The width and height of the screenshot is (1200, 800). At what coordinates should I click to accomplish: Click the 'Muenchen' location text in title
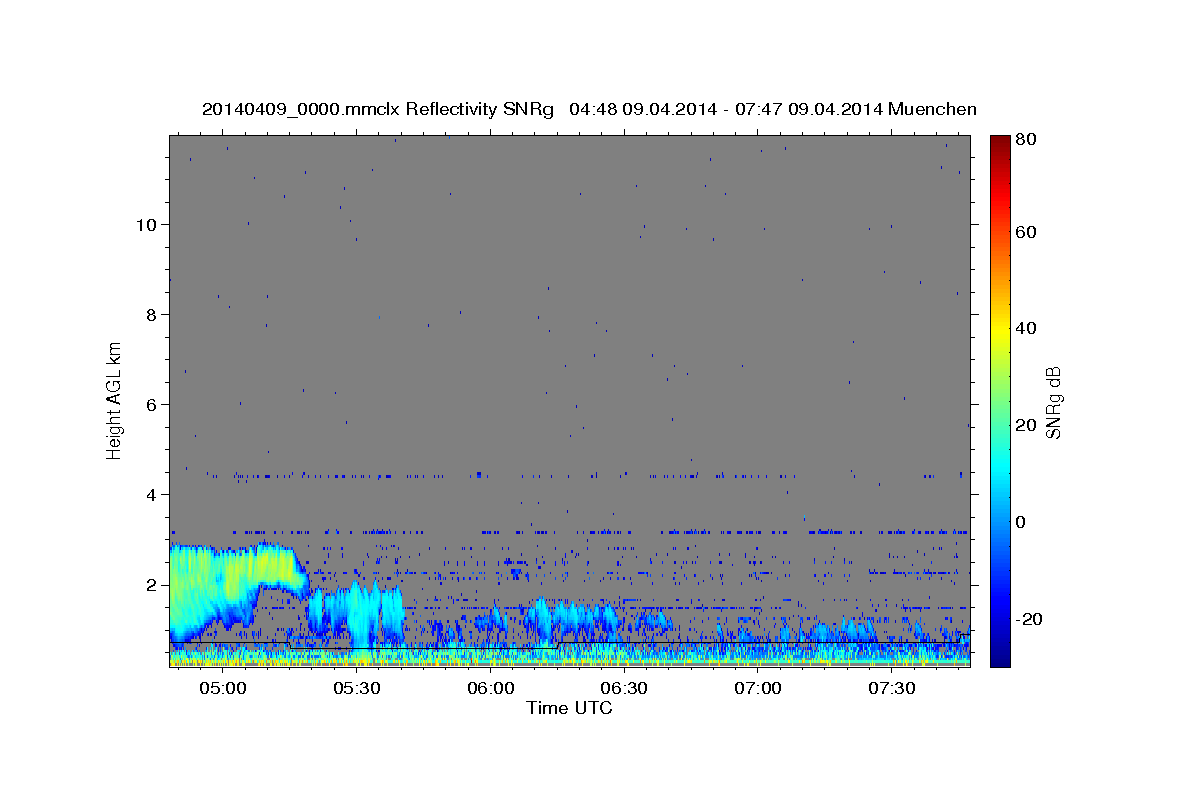pos(932,109)
